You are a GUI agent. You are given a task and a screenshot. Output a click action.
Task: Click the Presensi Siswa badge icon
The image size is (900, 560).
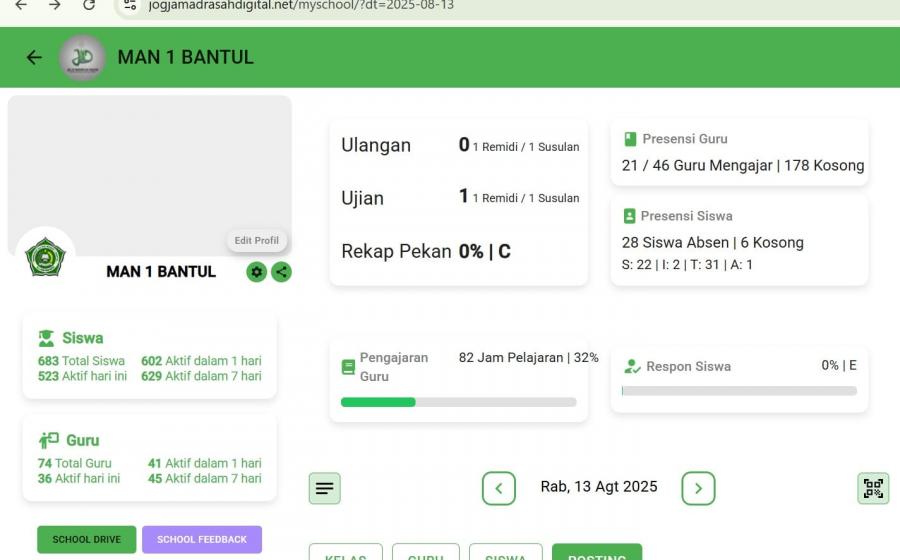click(x=629, y=216)
